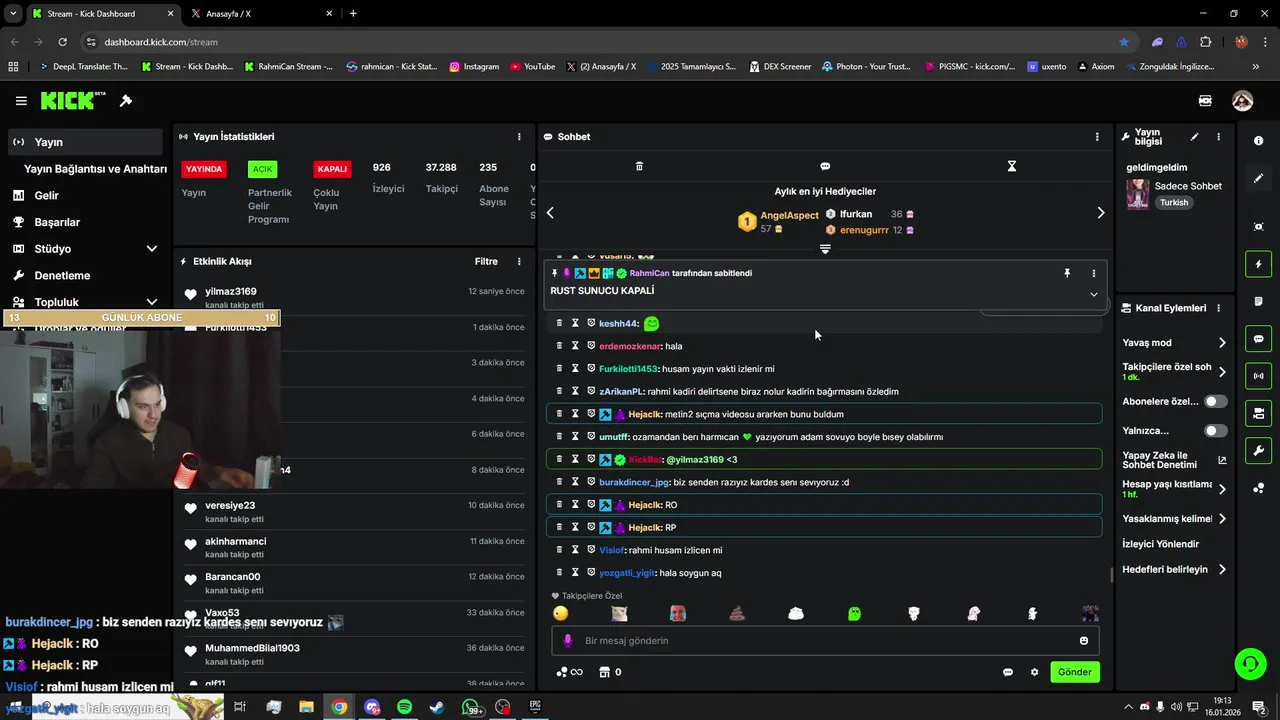Screen dimensions: 1280x720
Task: Click the purple microphone icon in message box
Action: pos(568,641)
